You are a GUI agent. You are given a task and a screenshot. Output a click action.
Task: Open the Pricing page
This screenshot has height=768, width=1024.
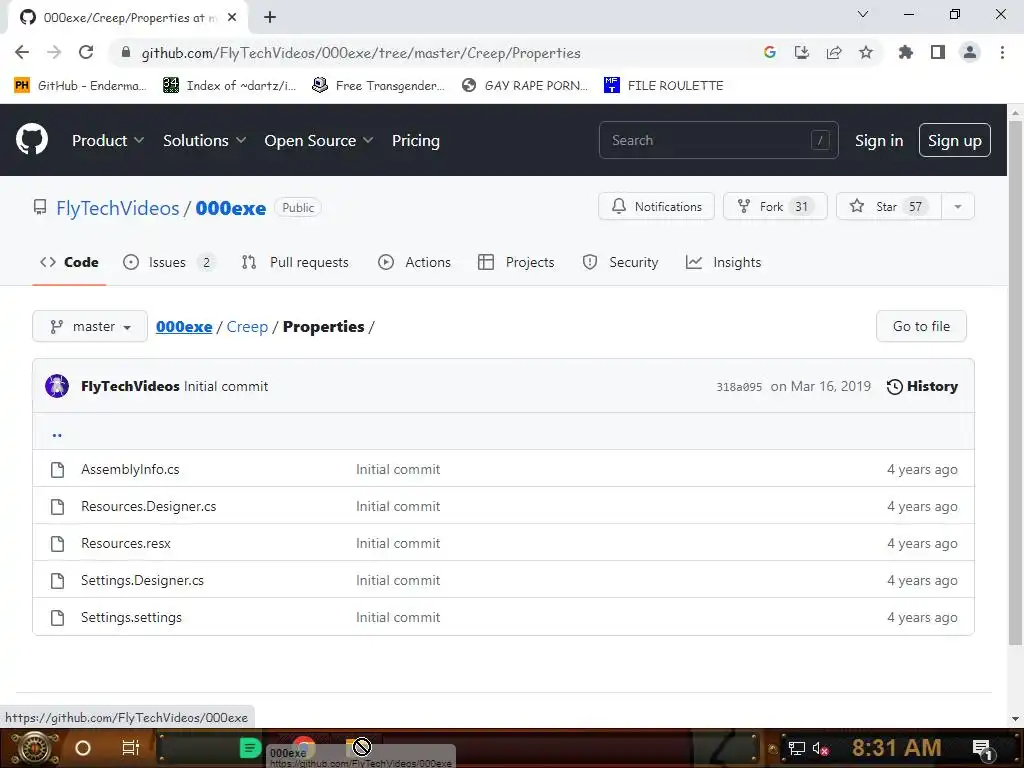pos(415,140)
